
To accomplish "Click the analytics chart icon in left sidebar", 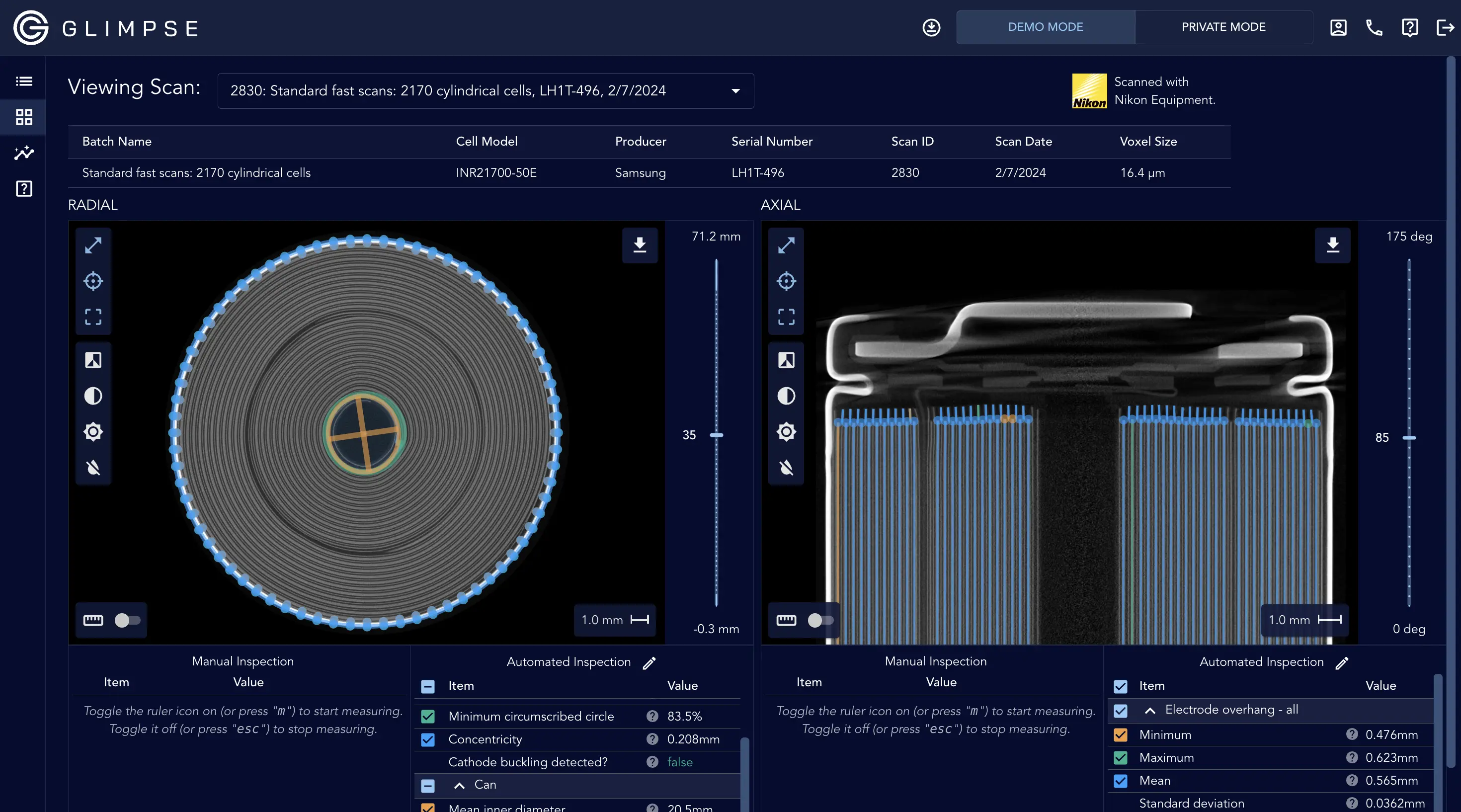I will coord(24,153).
